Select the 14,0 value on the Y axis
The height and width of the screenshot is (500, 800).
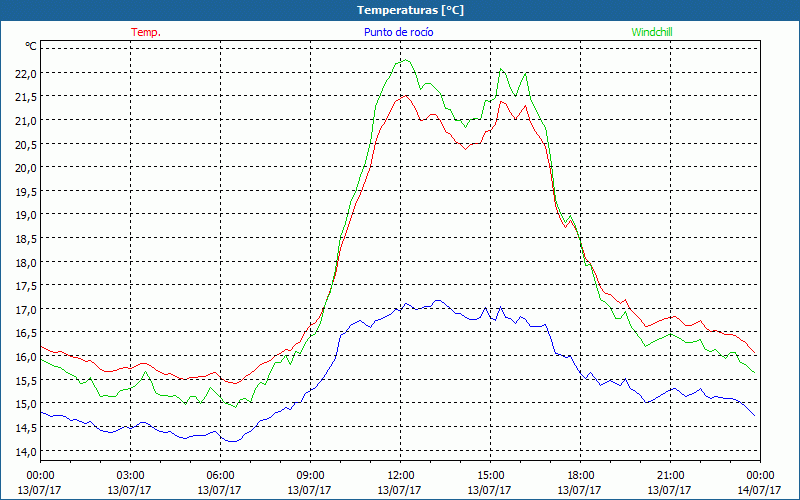(24, 452)
